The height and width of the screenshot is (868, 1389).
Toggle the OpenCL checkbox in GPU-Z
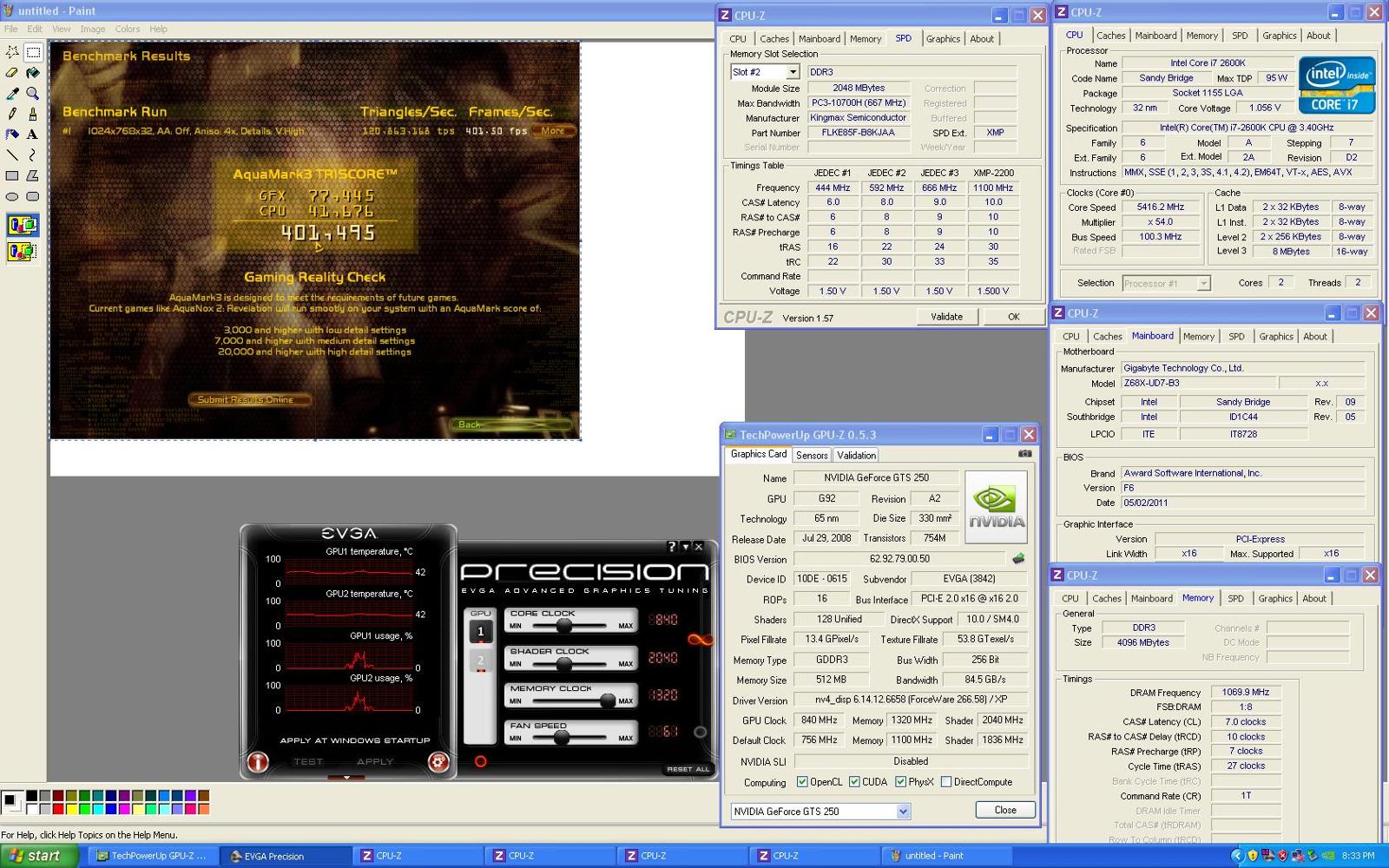click(802, 782)
